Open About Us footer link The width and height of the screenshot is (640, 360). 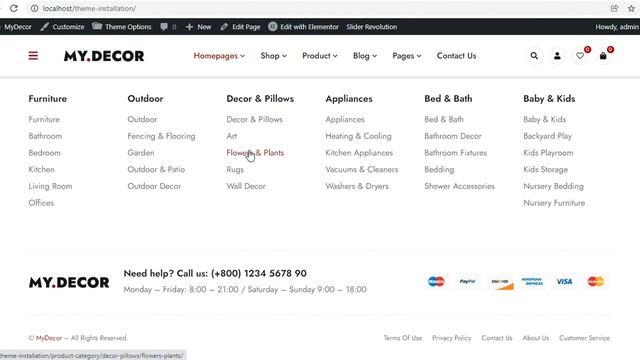coord(536,338)
